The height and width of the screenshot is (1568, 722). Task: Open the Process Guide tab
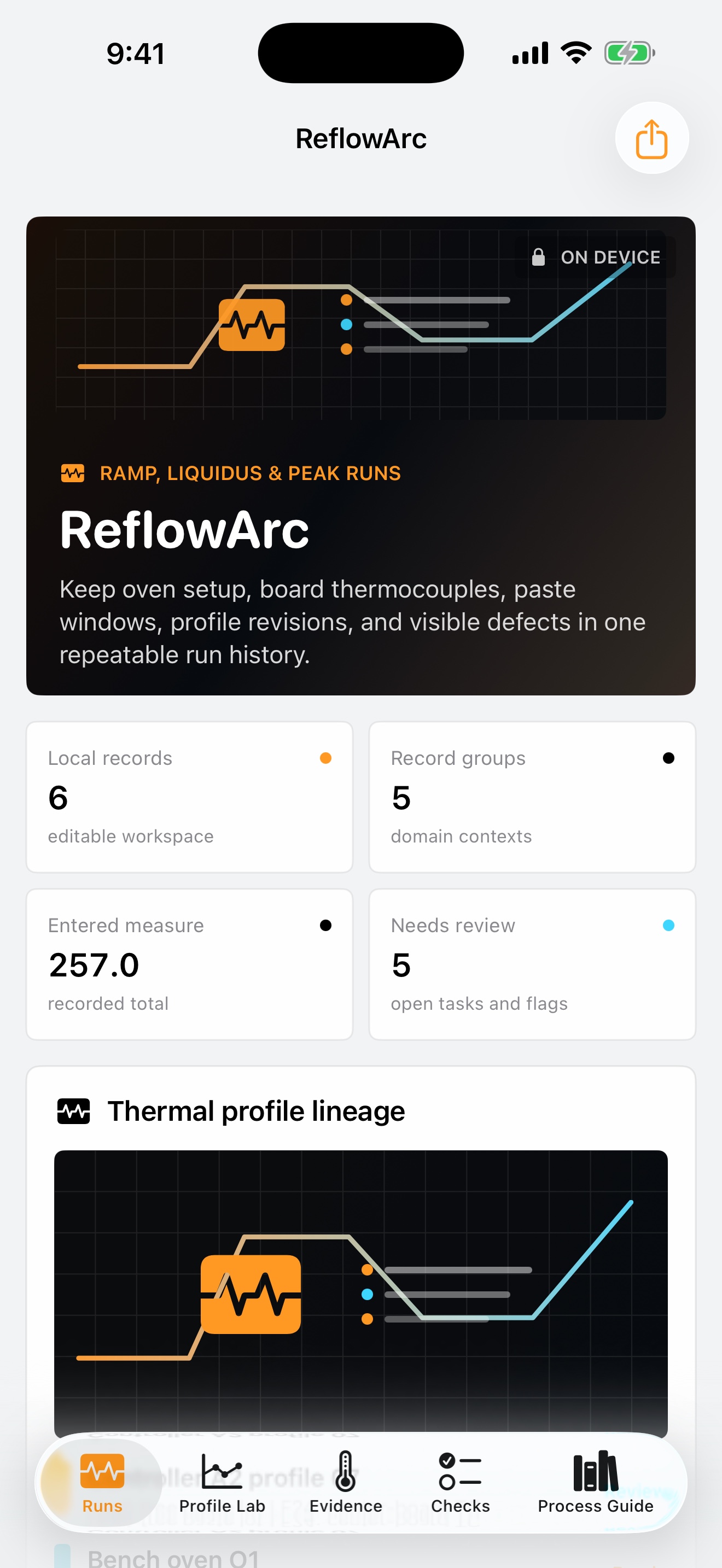point(595,1484)
